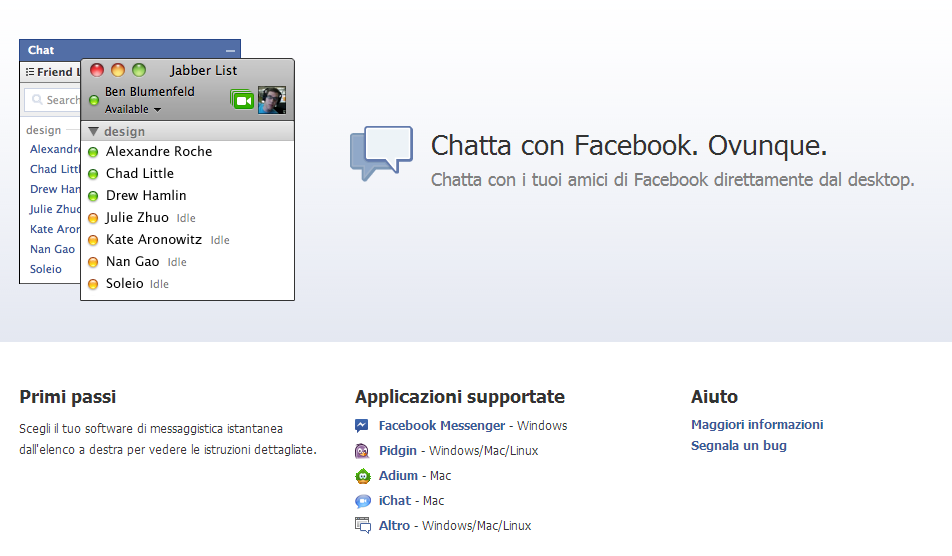Click the green status dot beside Alexandre Roche
The image size is (952, 556).
point(93,152)
